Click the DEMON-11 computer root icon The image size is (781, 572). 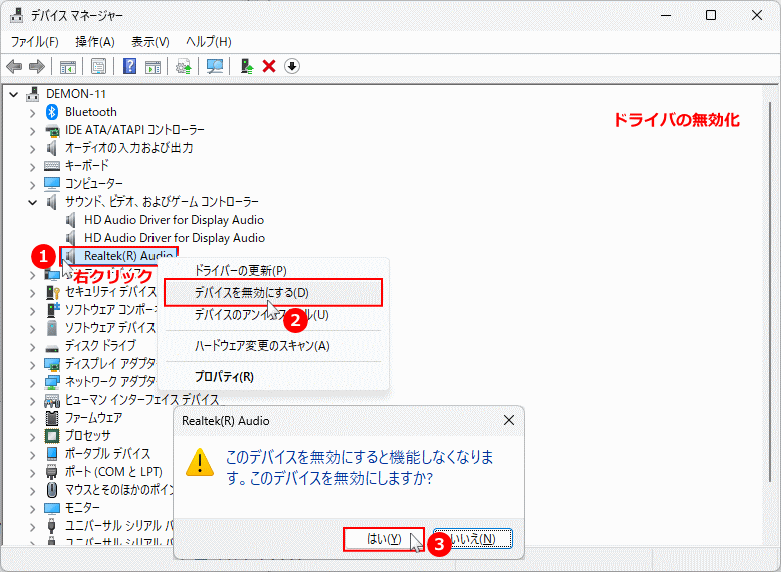coord(33,94)
